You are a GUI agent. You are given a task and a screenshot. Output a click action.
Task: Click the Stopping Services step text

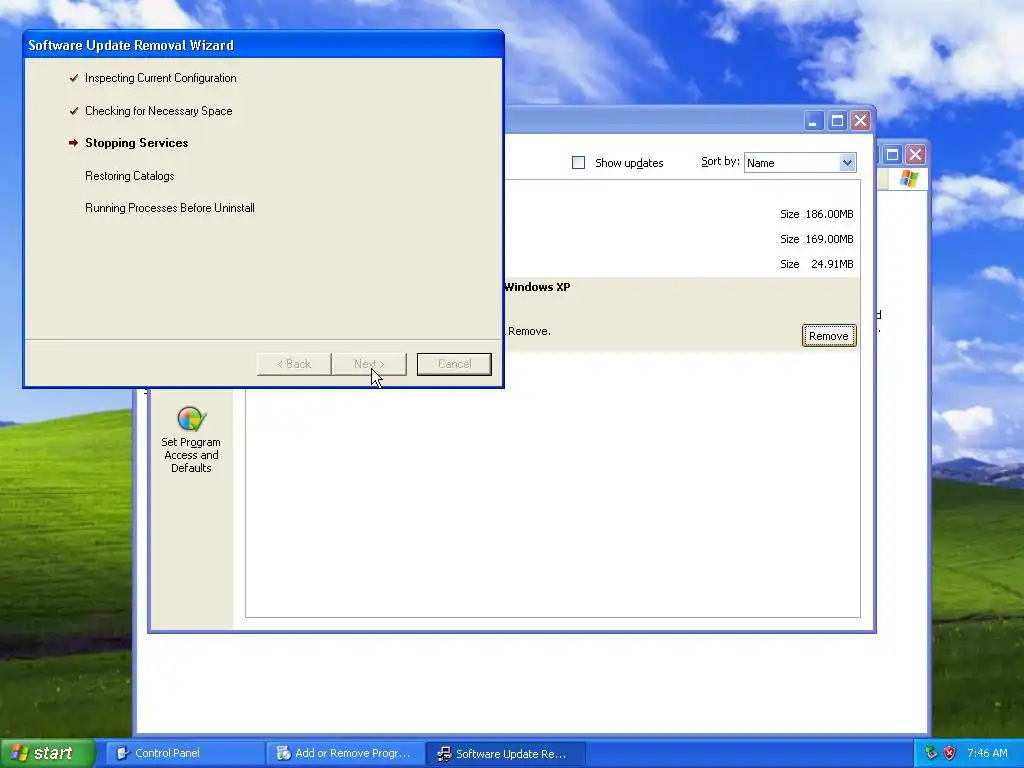pos(136,143)
